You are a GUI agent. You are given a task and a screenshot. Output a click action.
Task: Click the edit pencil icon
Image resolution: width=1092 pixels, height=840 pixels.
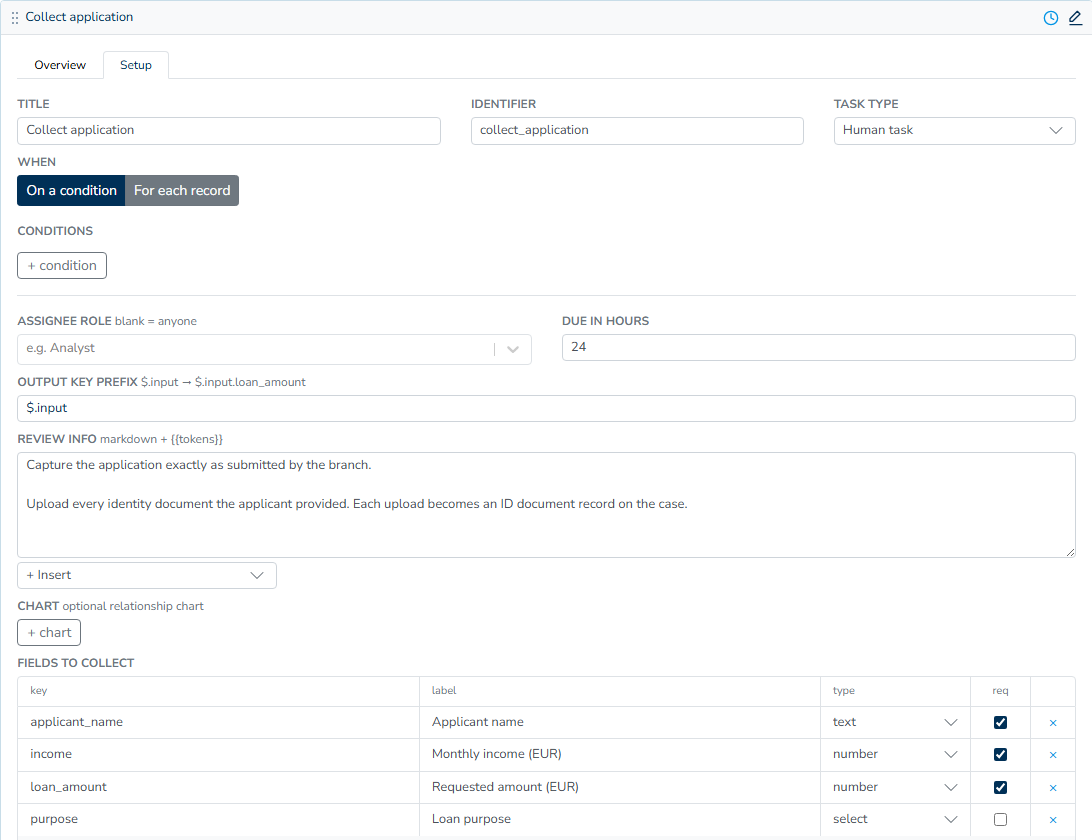coord(1075,18)
